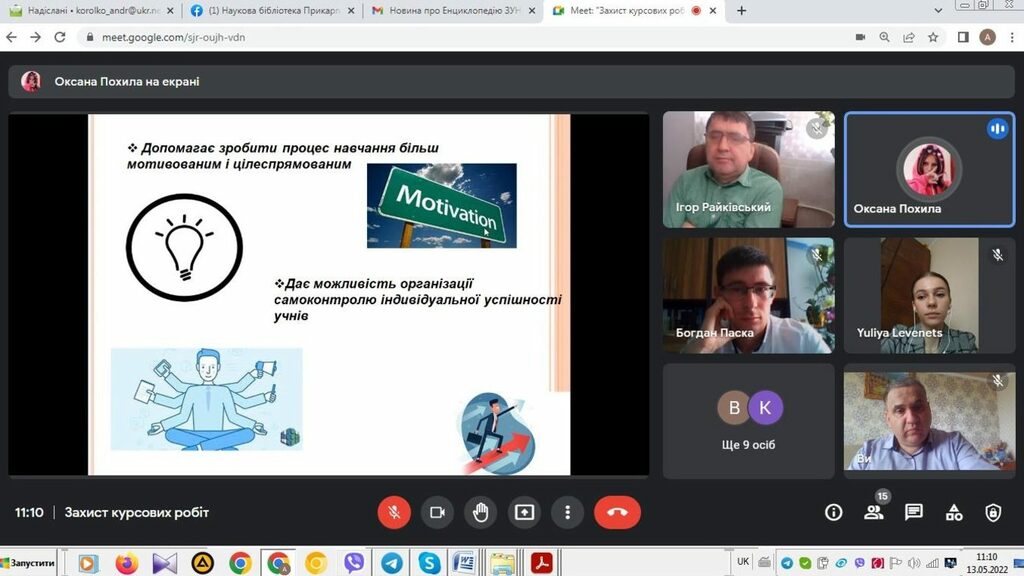This screenshot has width=1024, height=576.
Task: Open host controls shield icon
Action: (x=993, y=512)
